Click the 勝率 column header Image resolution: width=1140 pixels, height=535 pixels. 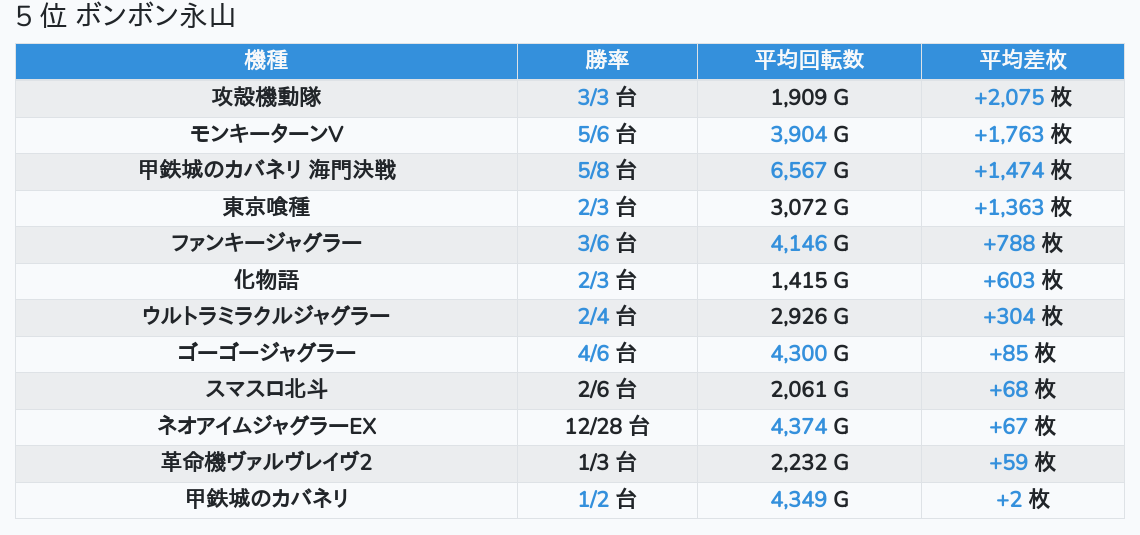point(607,60)
